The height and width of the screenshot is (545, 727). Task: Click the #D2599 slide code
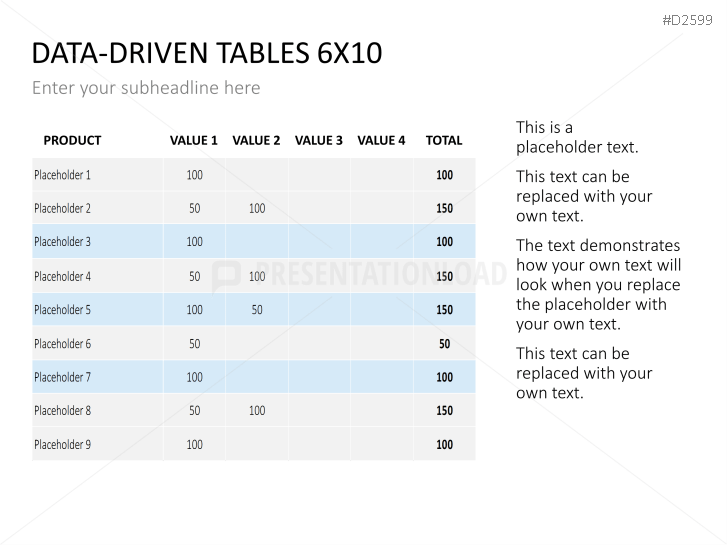tap(687, 20)
